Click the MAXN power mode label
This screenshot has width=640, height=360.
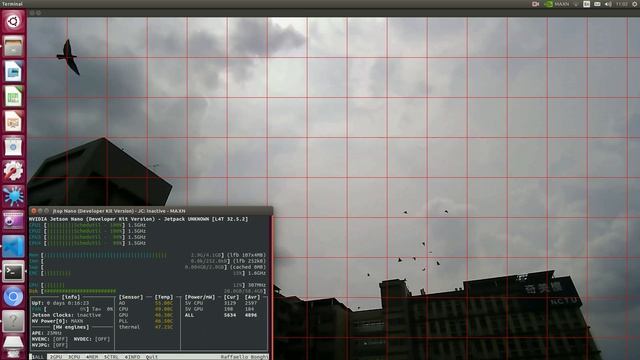click(x=562, y=4)
